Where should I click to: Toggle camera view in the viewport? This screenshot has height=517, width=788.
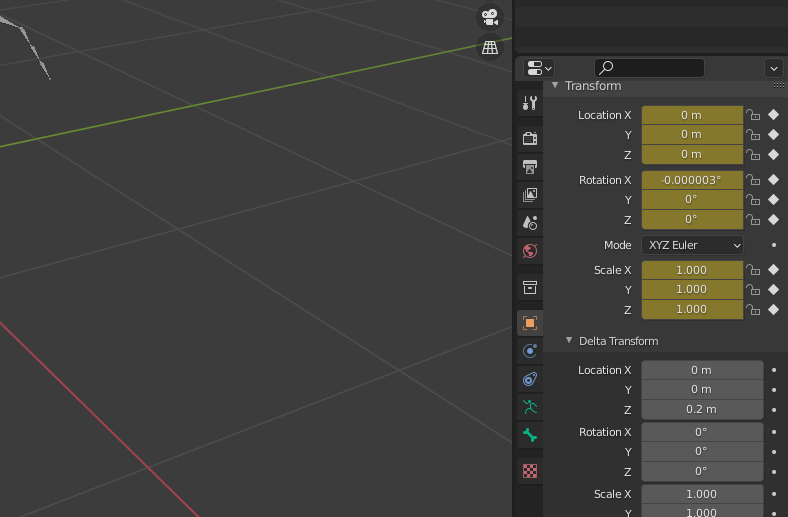(490, 17)
